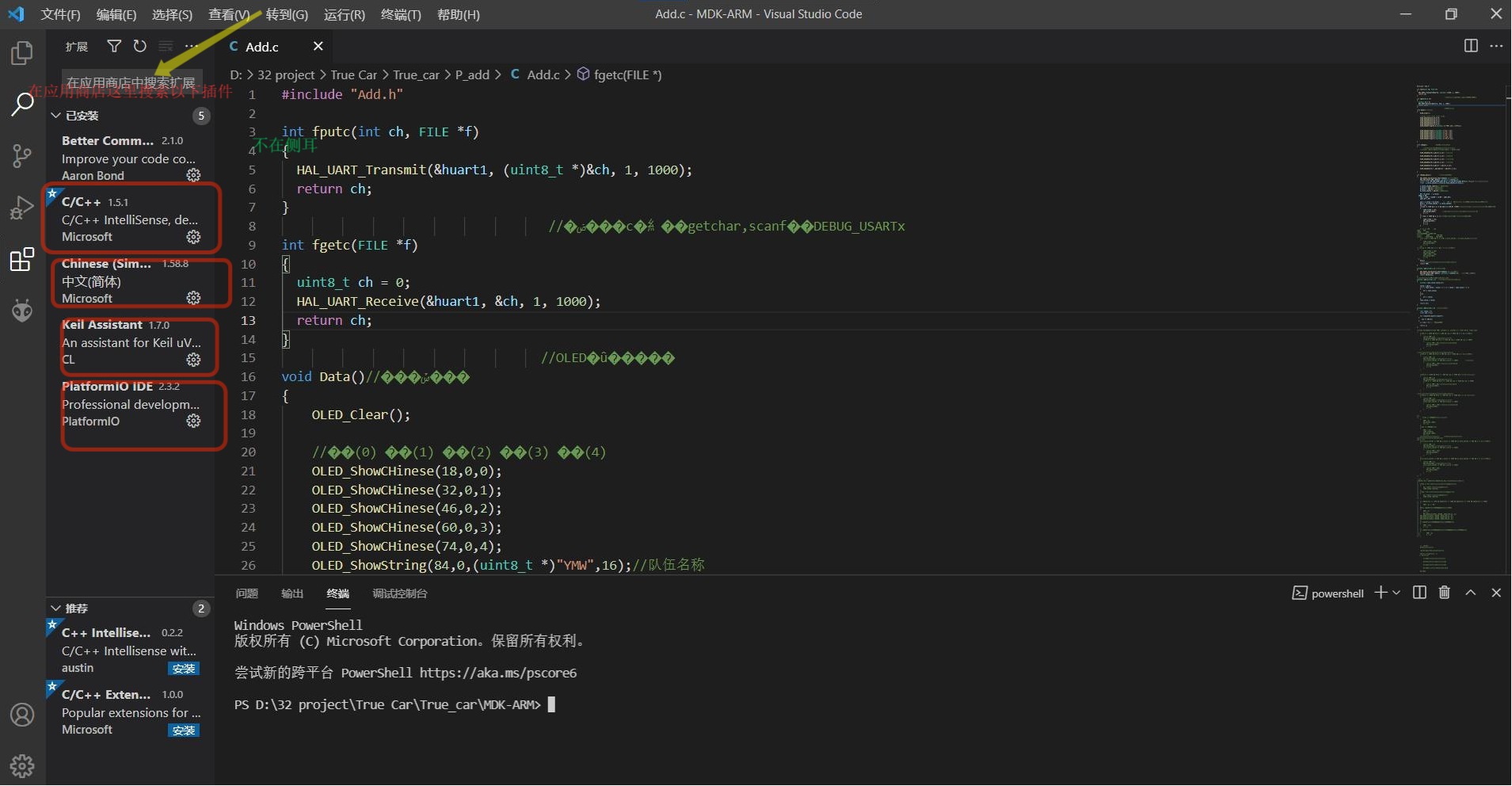The height and width of the screenshot is (786, 1512).
Task: Open breadcrumb fgetc(FILE *) symbol dropdown
Action: (619, 74)
